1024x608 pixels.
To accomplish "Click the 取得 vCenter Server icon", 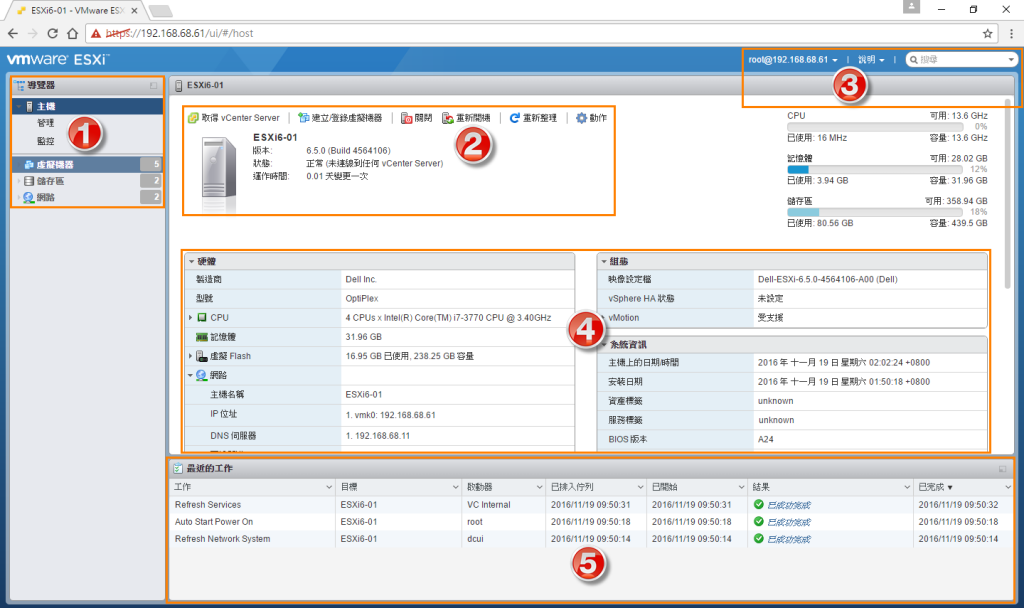I will coord(193,118).
